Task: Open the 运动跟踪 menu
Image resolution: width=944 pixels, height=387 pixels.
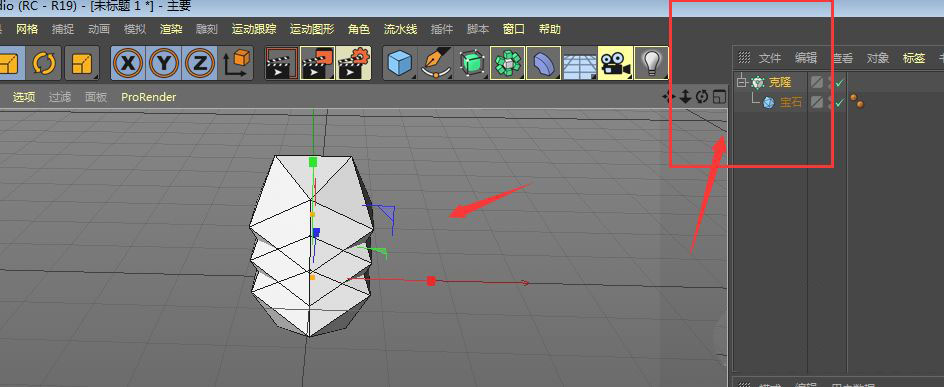Action: pyautogui.click(x=254, y=29)
